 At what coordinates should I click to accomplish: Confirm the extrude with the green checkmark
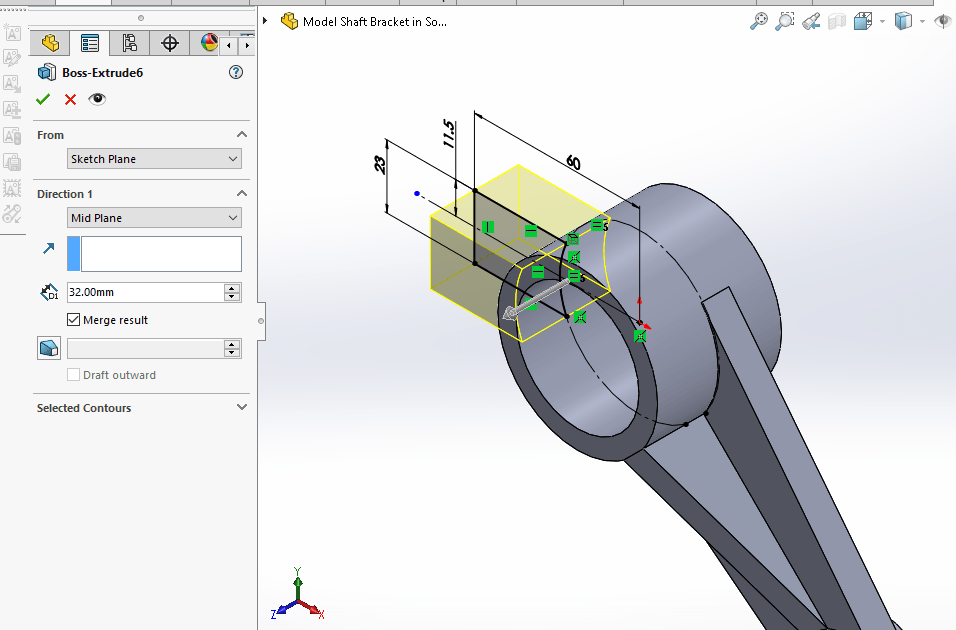pos(44,99)
